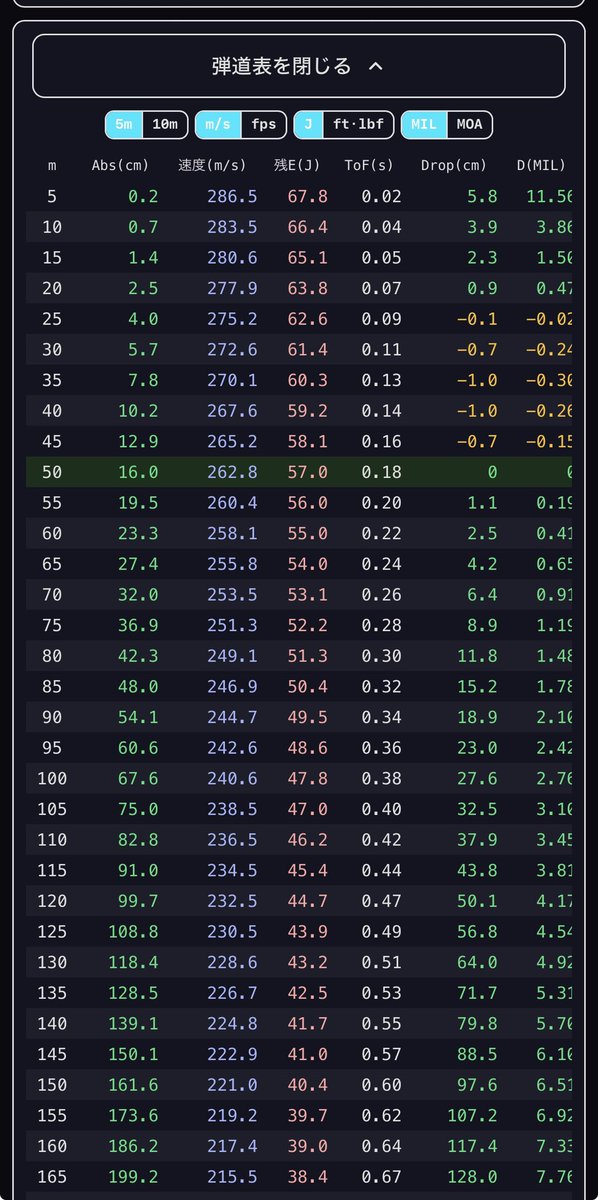Click the m distance column header

(52, 165)
